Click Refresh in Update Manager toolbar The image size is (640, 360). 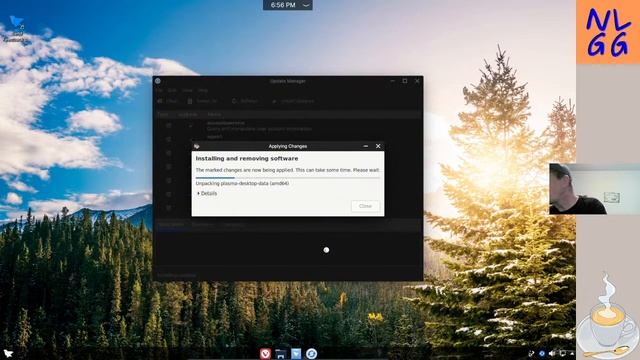tap(245, 101)
